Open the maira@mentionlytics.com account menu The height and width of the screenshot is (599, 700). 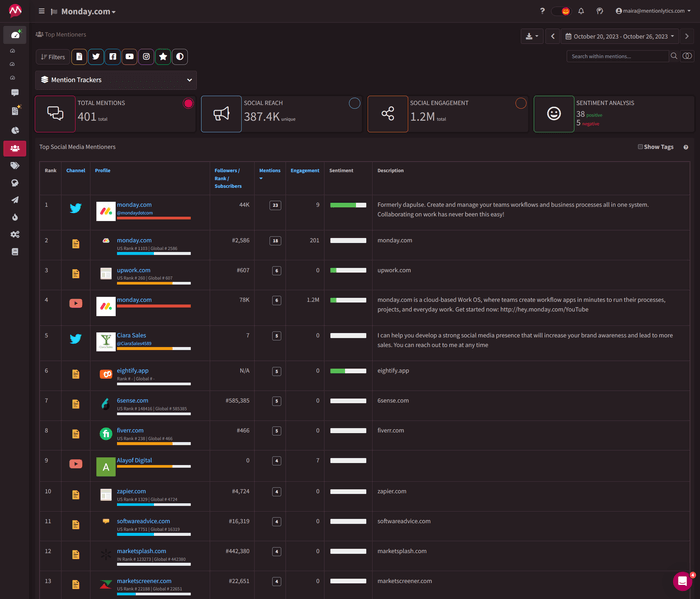653,11
